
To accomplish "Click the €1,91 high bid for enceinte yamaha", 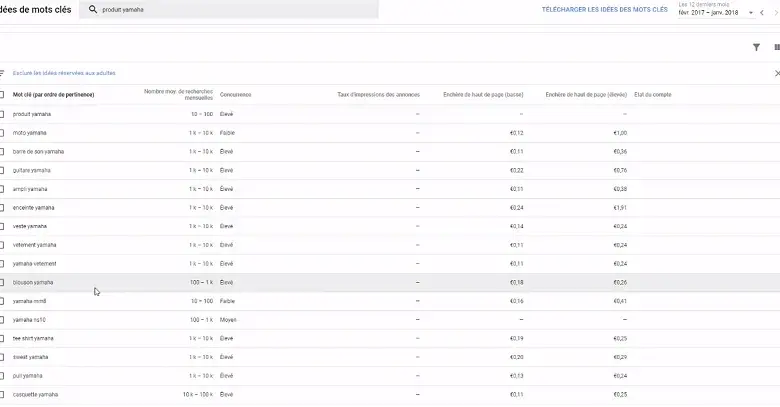I will coord(620,207).
